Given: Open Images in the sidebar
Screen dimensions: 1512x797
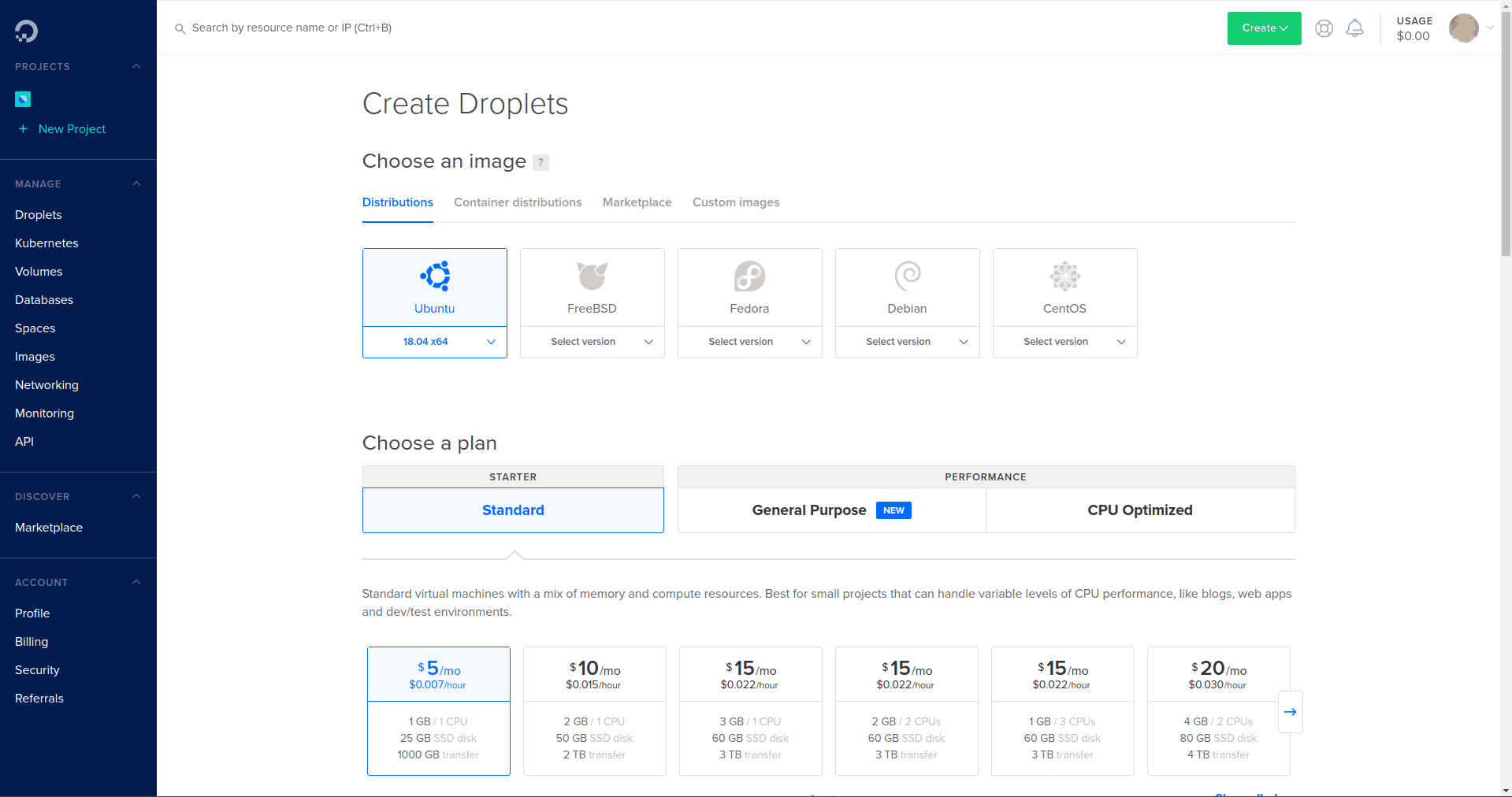Looking at the screenshot, I should pyautogui.click(x=35, y=356).
